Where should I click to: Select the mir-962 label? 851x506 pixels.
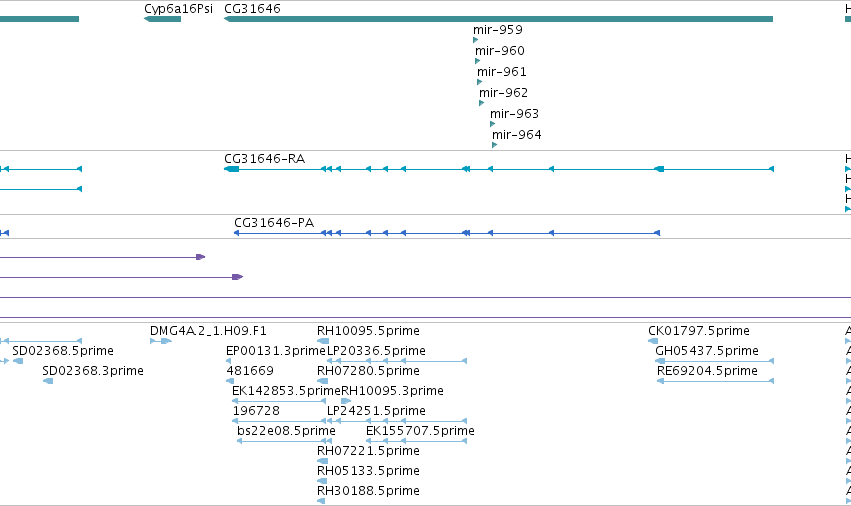point(503,93)
